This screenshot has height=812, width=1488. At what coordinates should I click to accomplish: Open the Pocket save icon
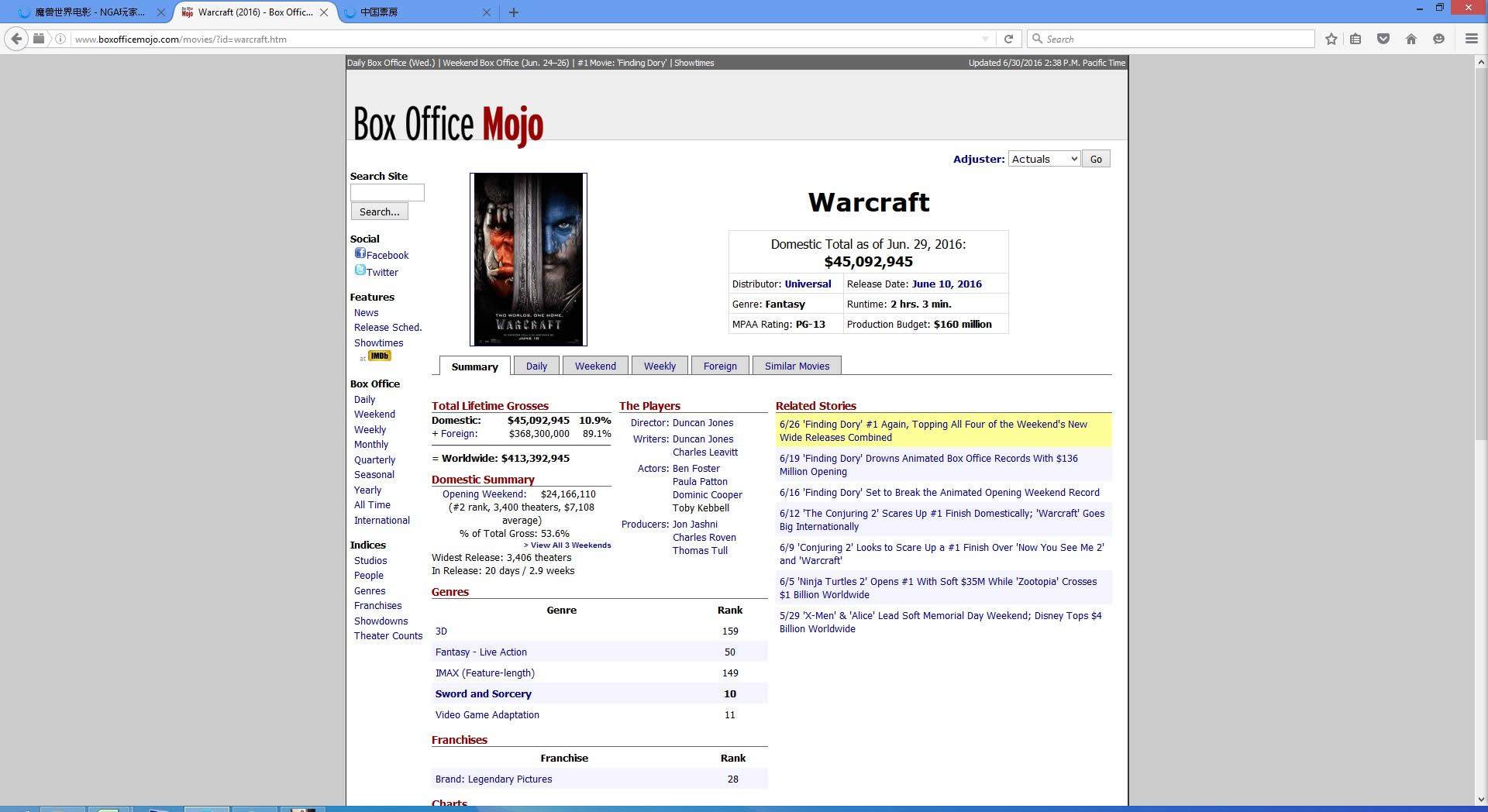coord(1383,39)
